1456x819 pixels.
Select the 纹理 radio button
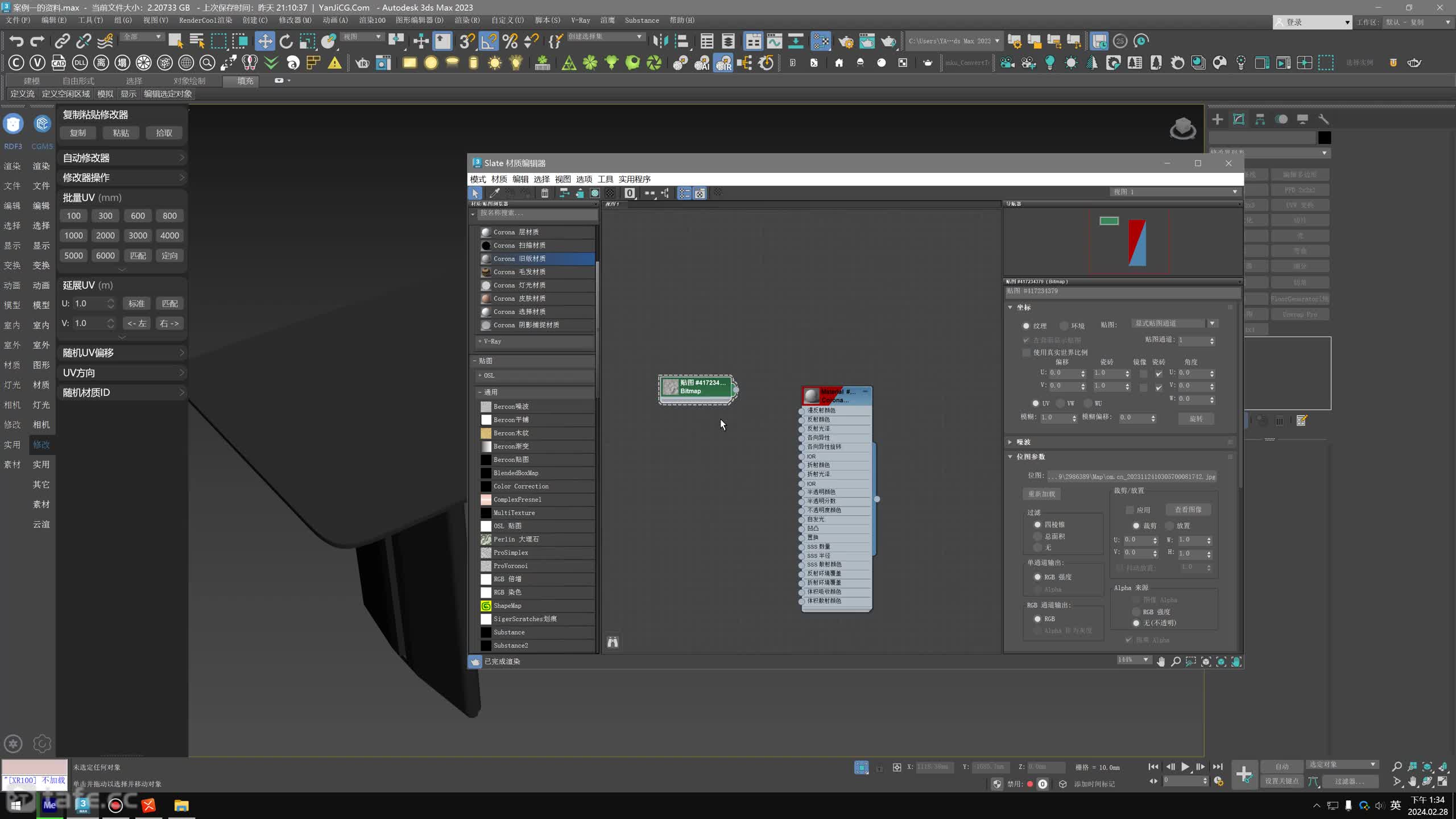[x=1026, y=326]
